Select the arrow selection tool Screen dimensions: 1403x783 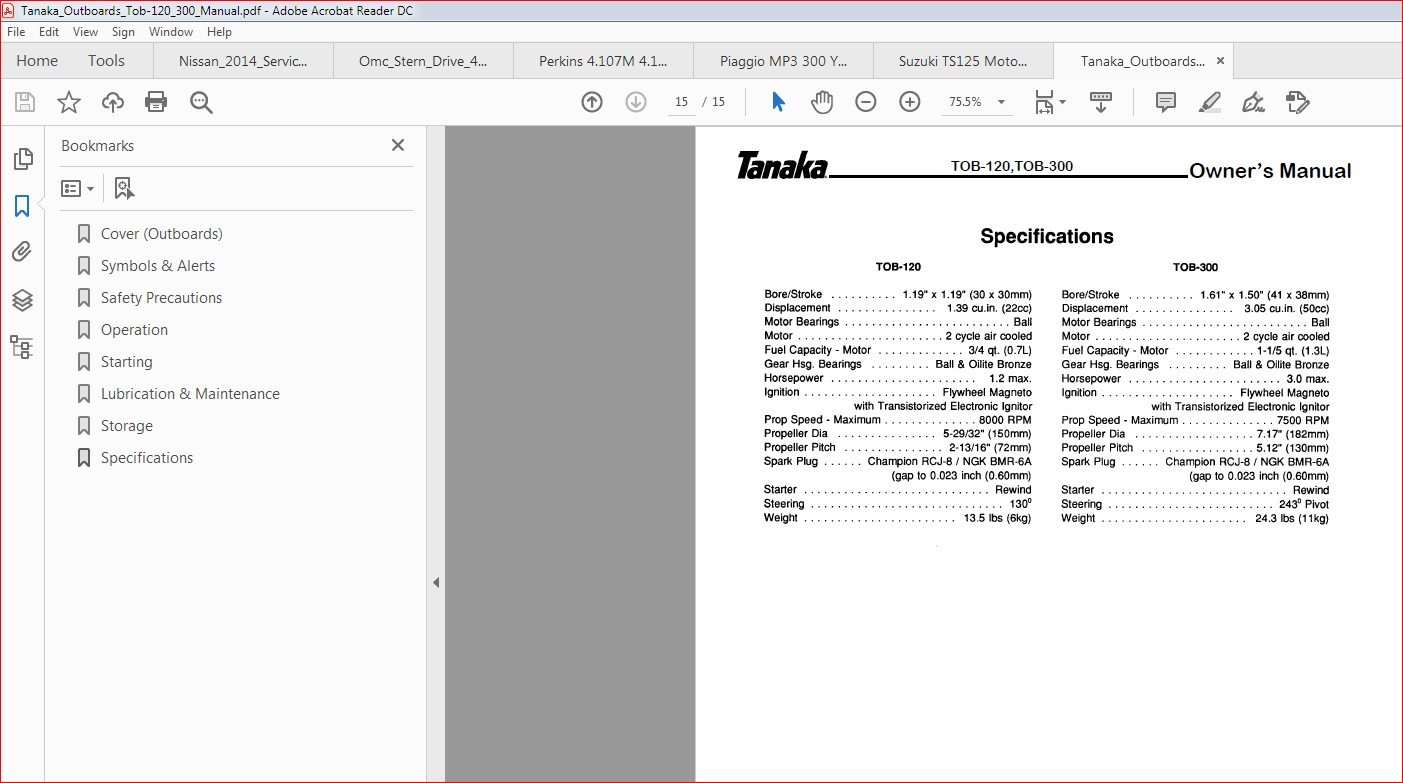(x=779, y=102)
